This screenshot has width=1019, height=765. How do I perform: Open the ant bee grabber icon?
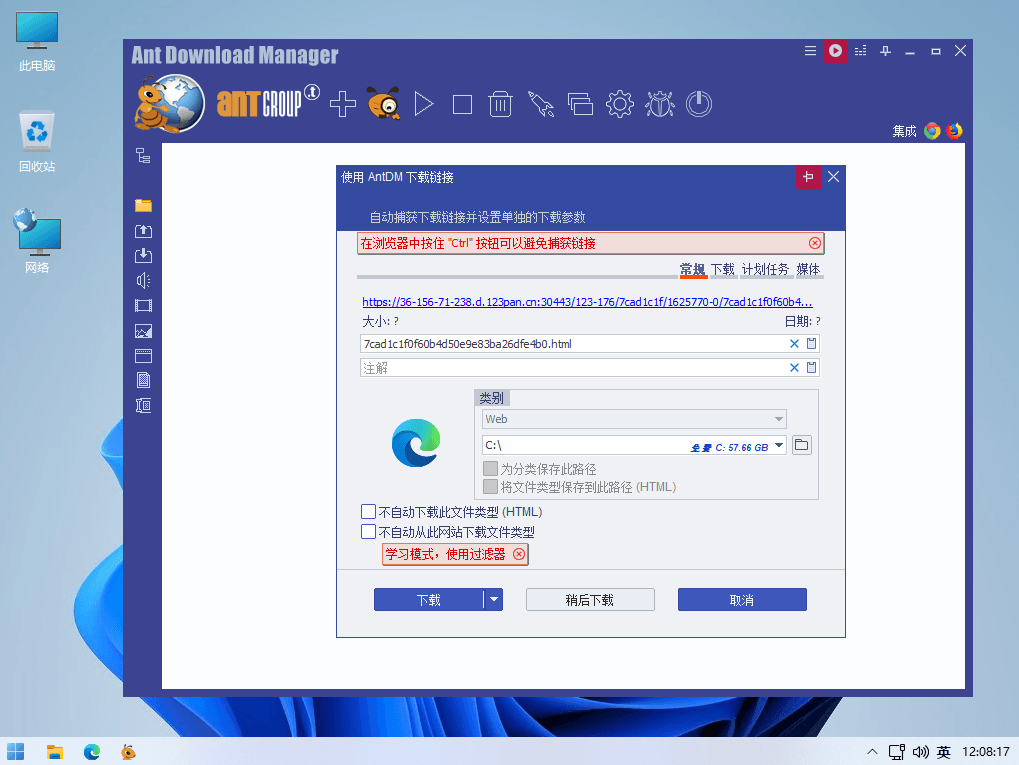click(x=383, y=103)
